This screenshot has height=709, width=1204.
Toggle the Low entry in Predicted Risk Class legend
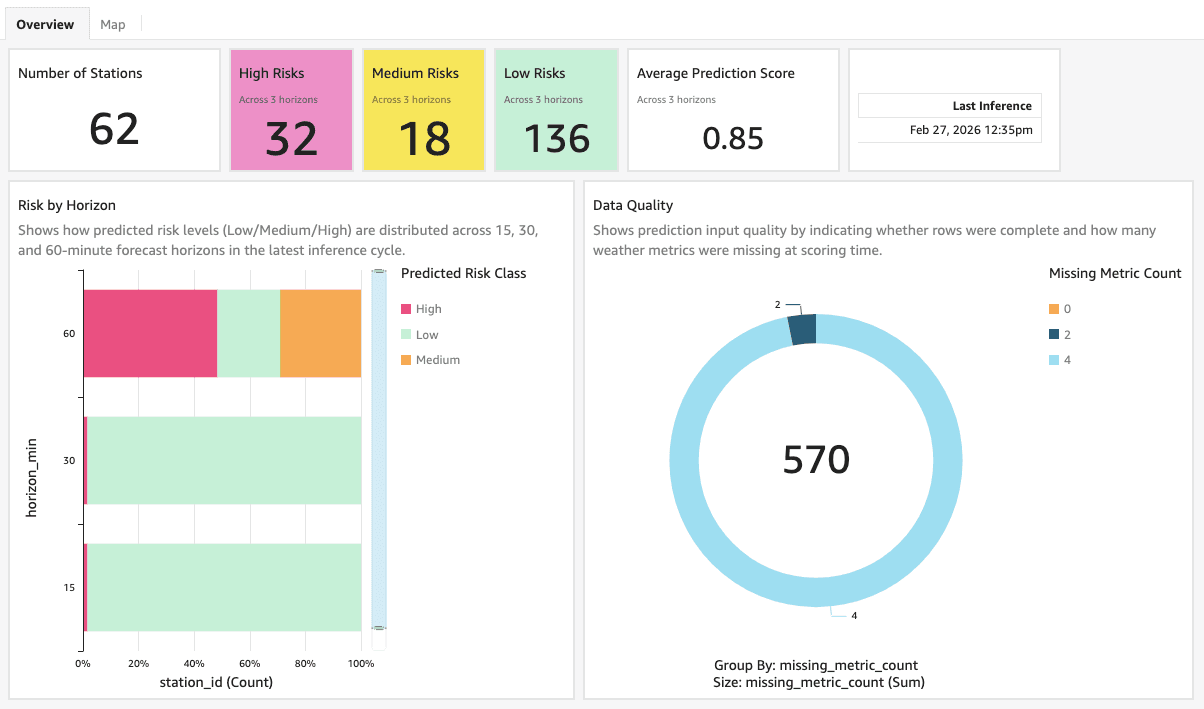click(x=420, y=334)
